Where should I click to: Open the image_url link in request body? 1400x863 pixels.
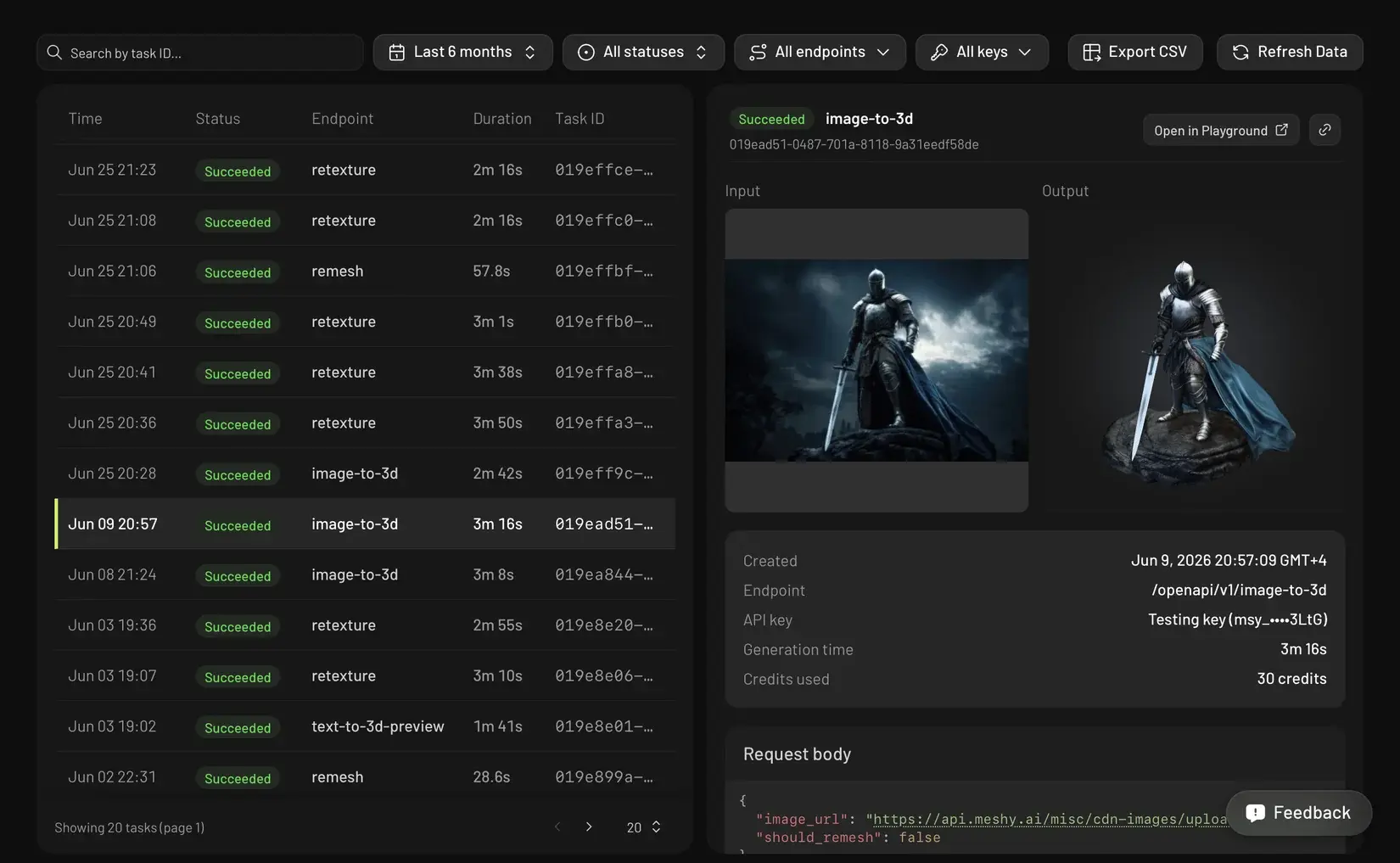[x=1050, y=819]
